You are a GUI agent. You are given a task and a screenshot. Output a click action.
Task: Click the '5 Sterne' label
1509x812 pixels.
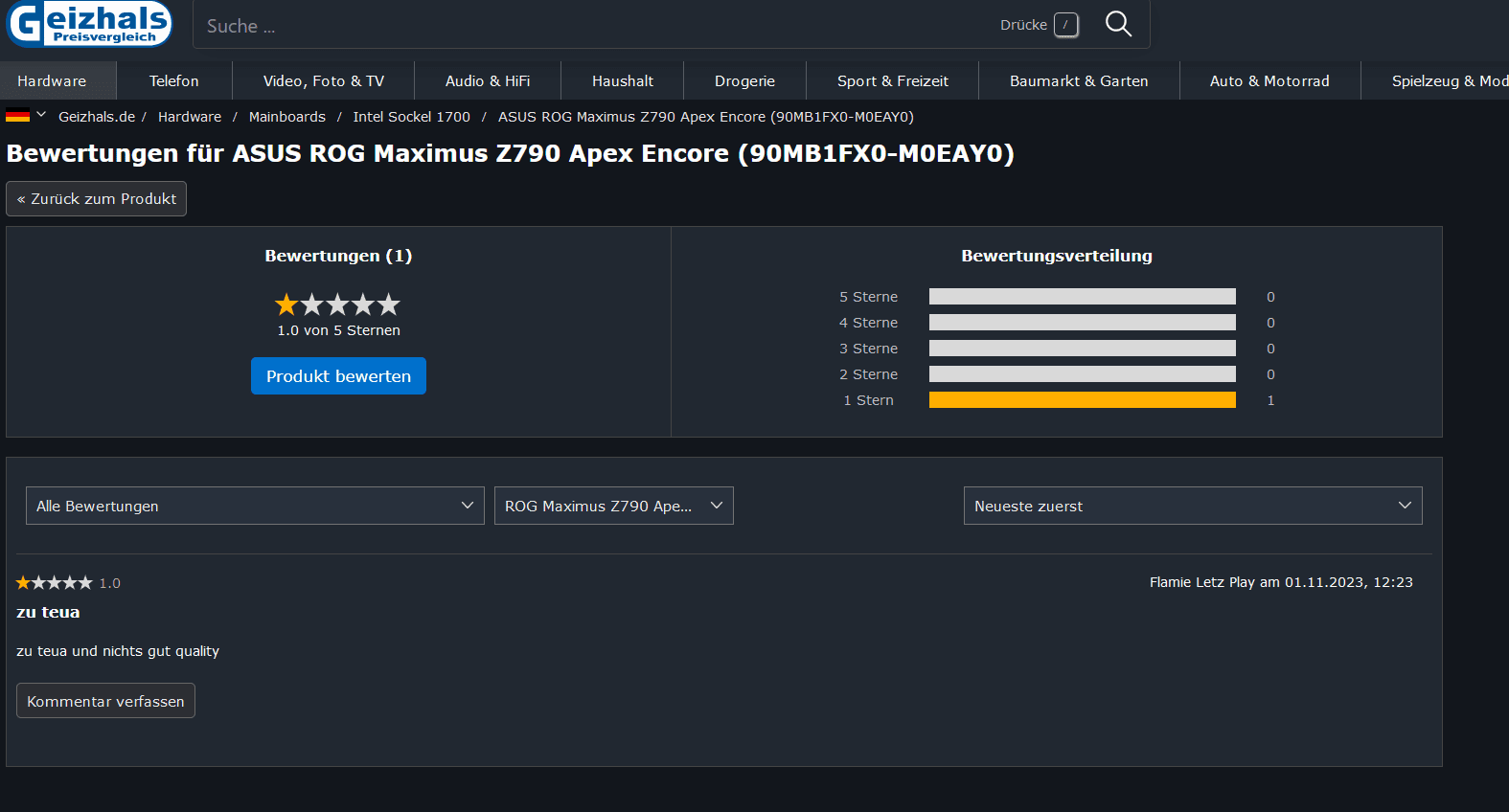click(x=868, y=297)
